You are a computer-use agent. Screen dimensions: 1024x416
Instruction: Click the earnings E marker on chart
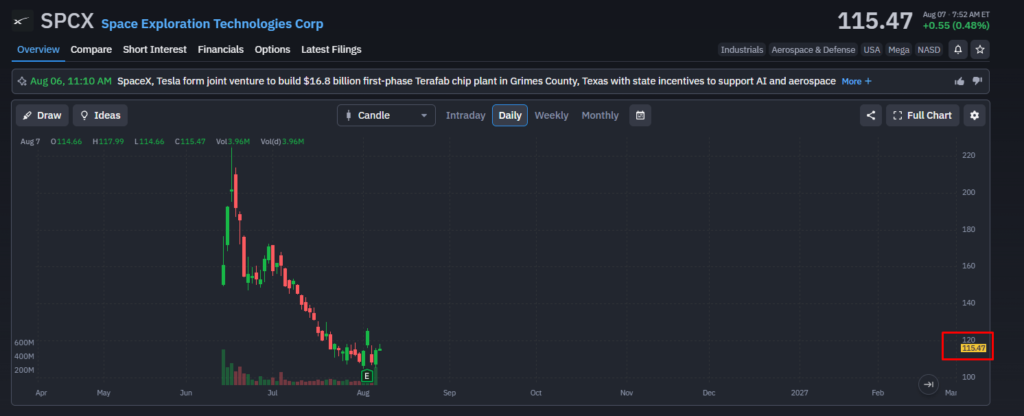pyautogui.click(x=366, y=376)
